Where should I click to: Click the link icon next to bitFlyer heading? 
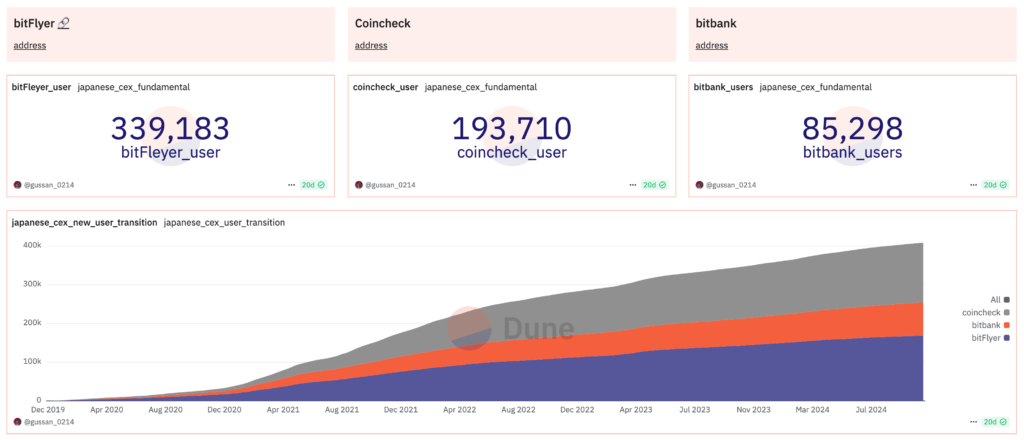point(64,23)
